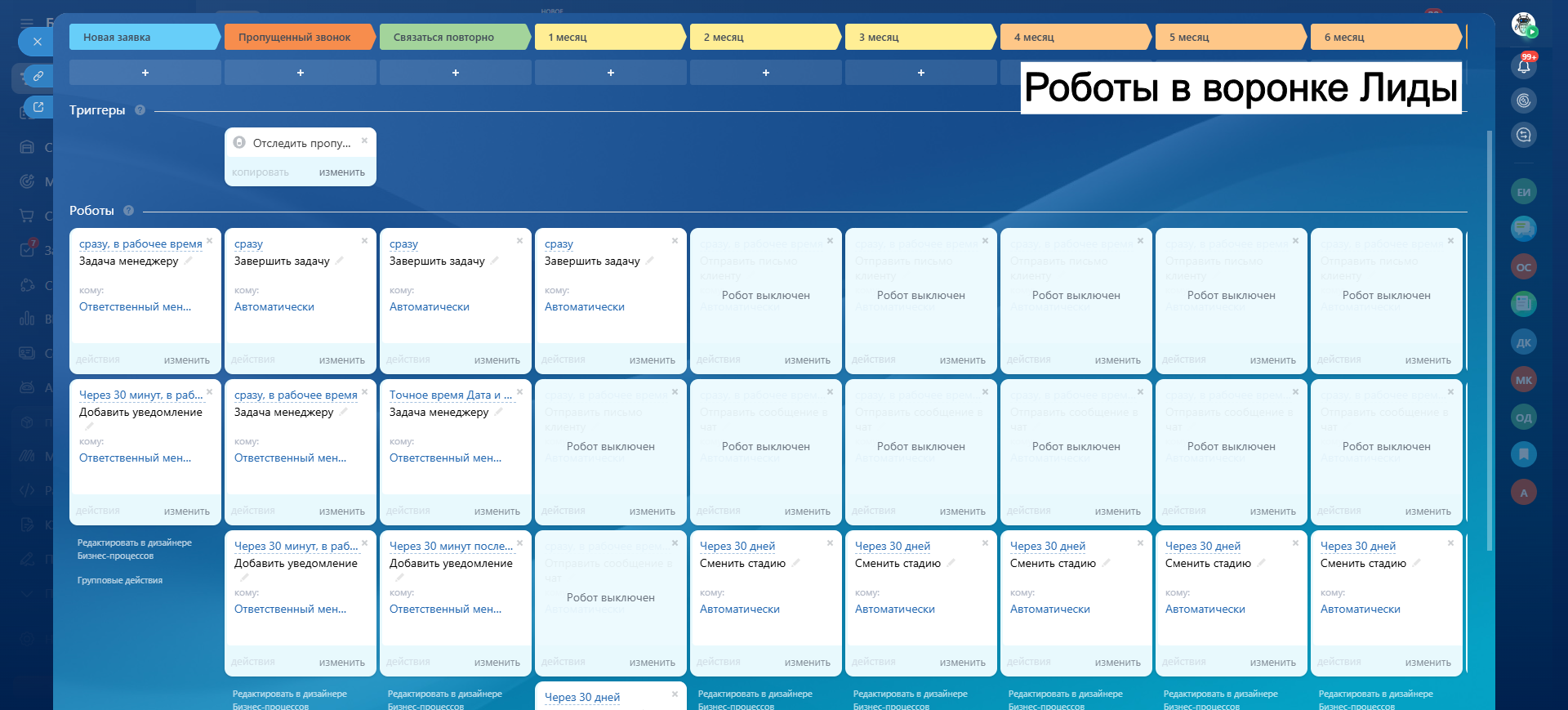Click 'изменить' on 'Через 30 минут после...' robot
This screenshot has height=710, width=1568.
click(x=497, y=663)
